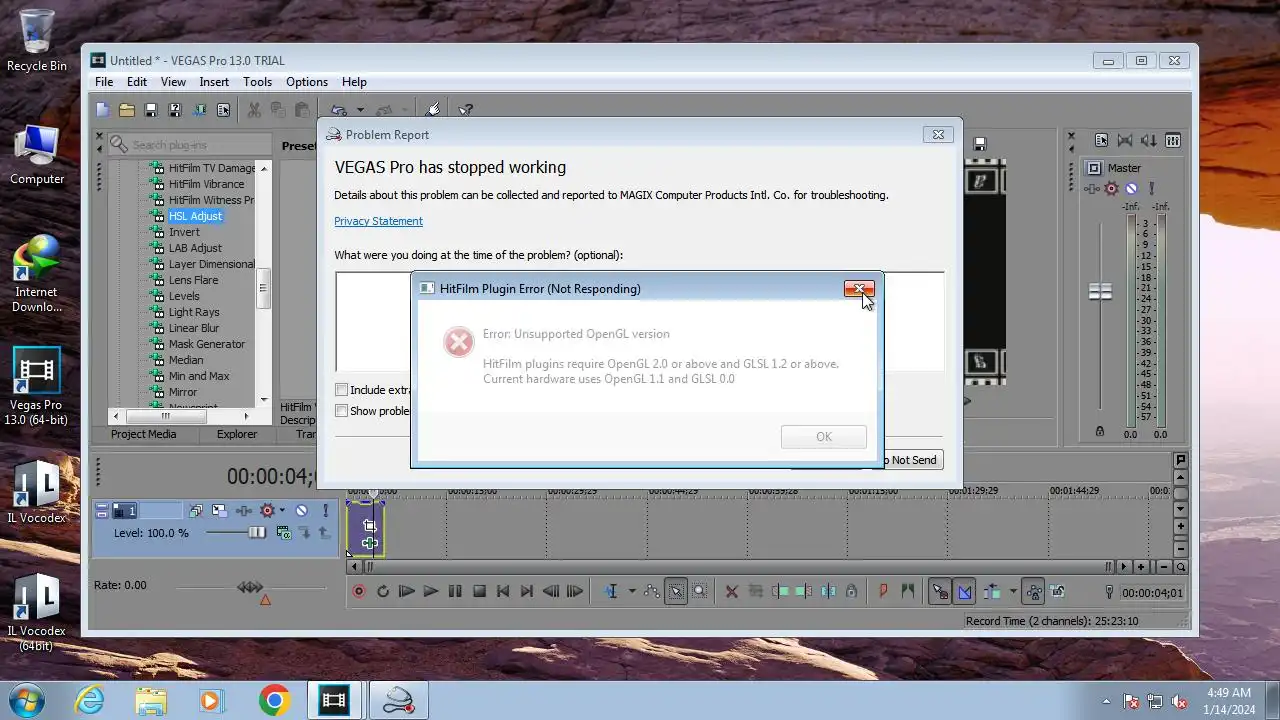This screenshot has height=720, width=1280.
Task: Click the New project toolbar icon
Action: click(103, 110)
